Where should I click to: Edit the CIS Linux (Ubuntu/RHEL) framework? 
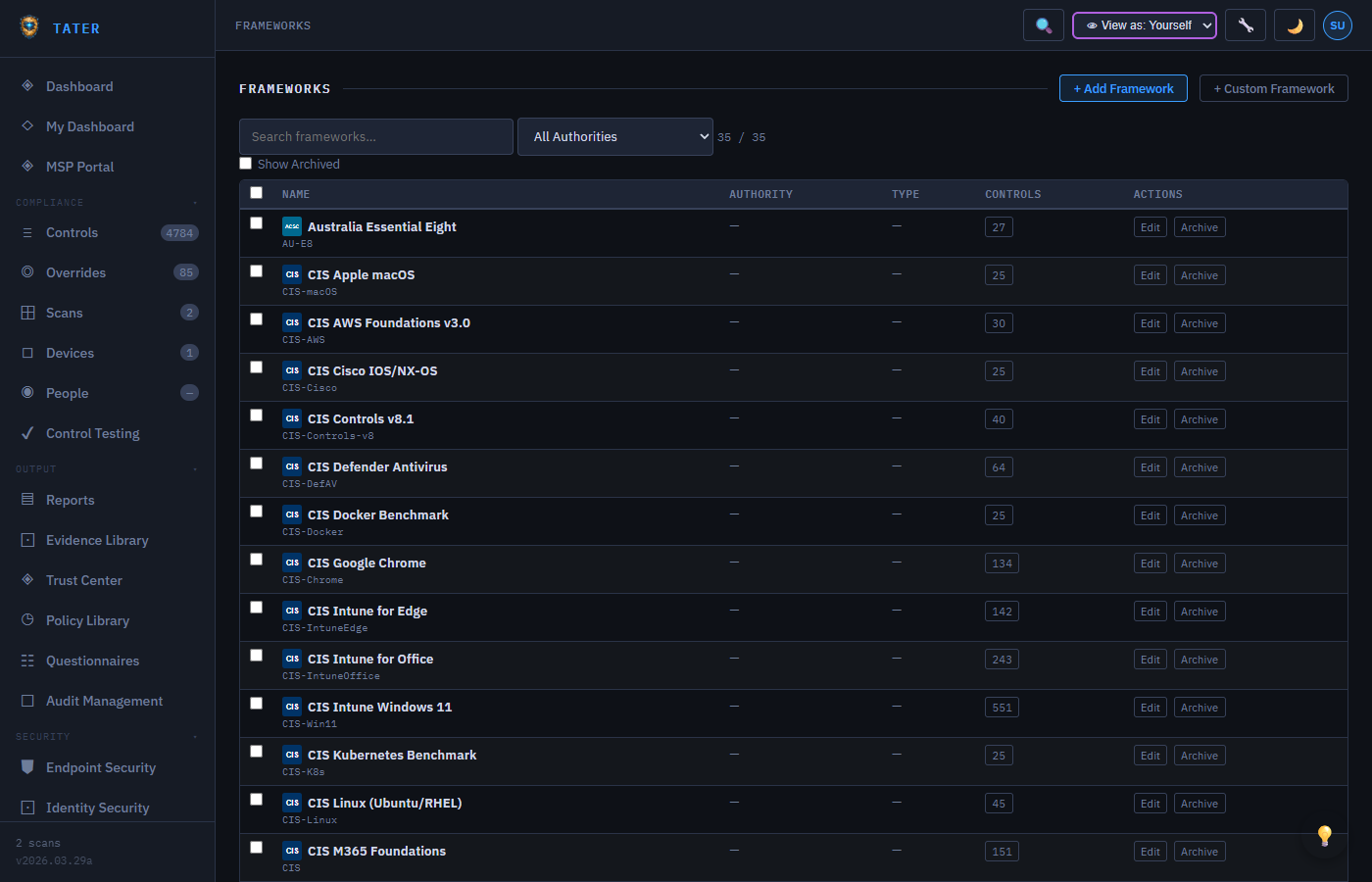click(1151, 804)
